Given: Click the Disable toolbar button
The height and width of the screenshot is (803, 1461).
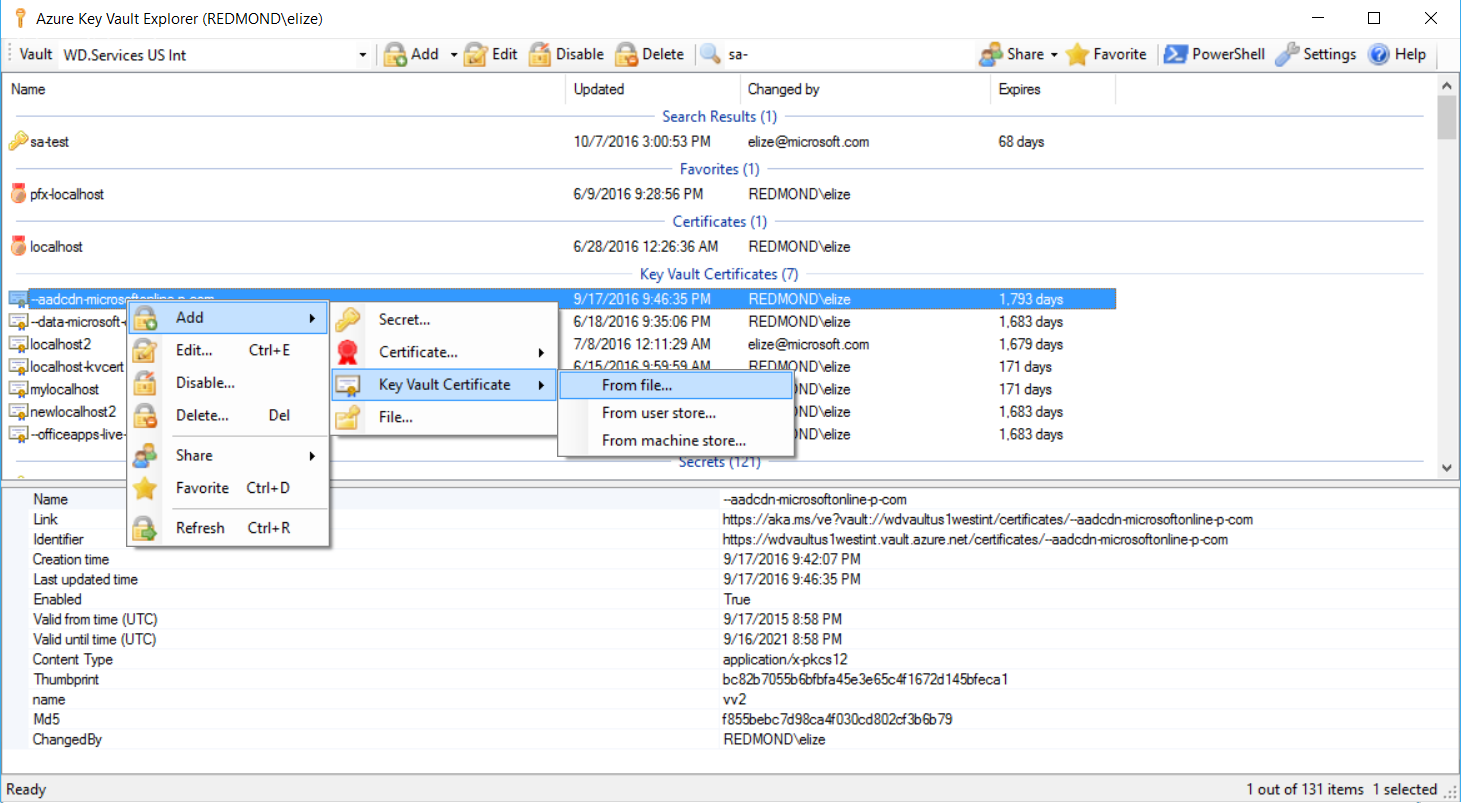Looking at the screenshot, I should pos(566,54).
